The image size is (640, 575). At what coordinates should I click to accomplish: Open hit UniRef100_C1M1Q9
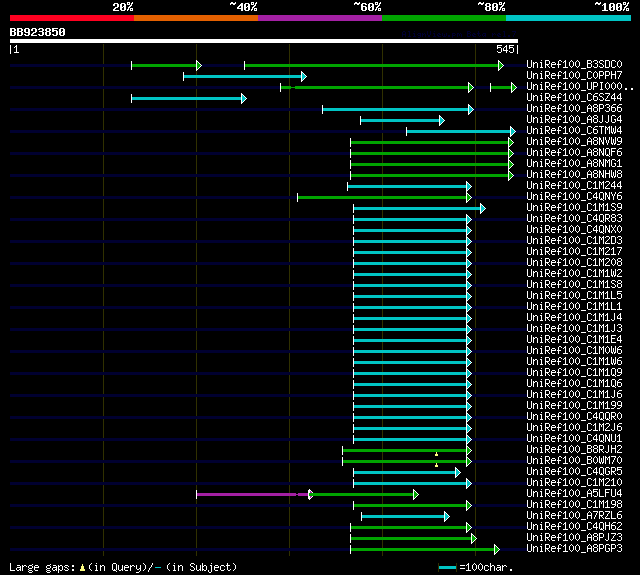tap(574, 373)
